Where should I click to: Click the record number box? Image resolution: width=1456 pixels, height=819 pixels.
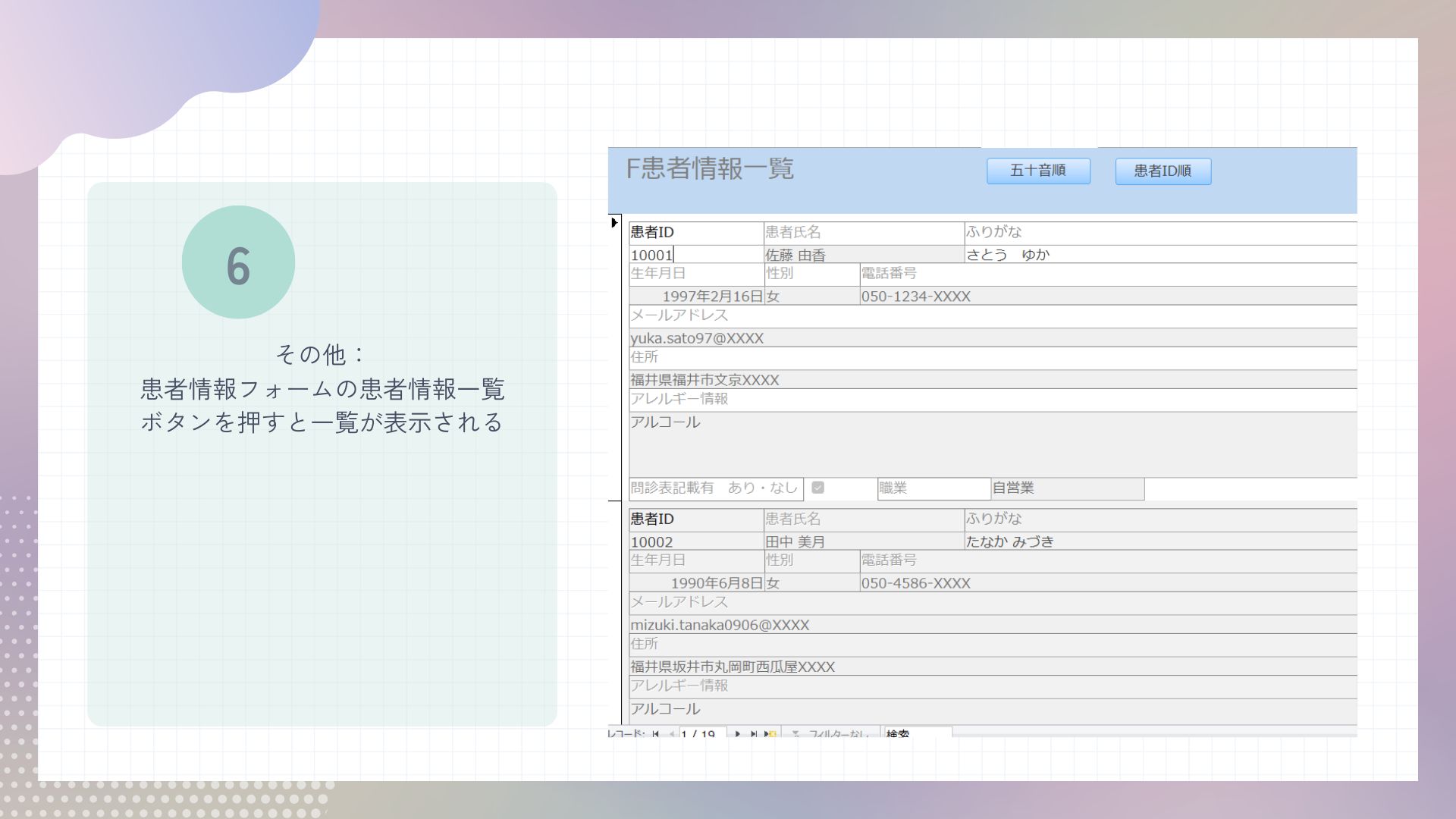(x=702, y=734)
